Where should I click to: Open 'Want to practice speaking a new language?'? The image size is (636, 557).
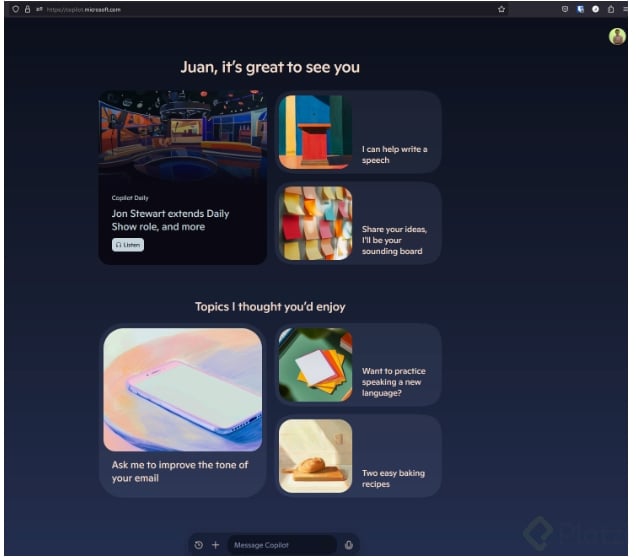click(x=358, y=365)
